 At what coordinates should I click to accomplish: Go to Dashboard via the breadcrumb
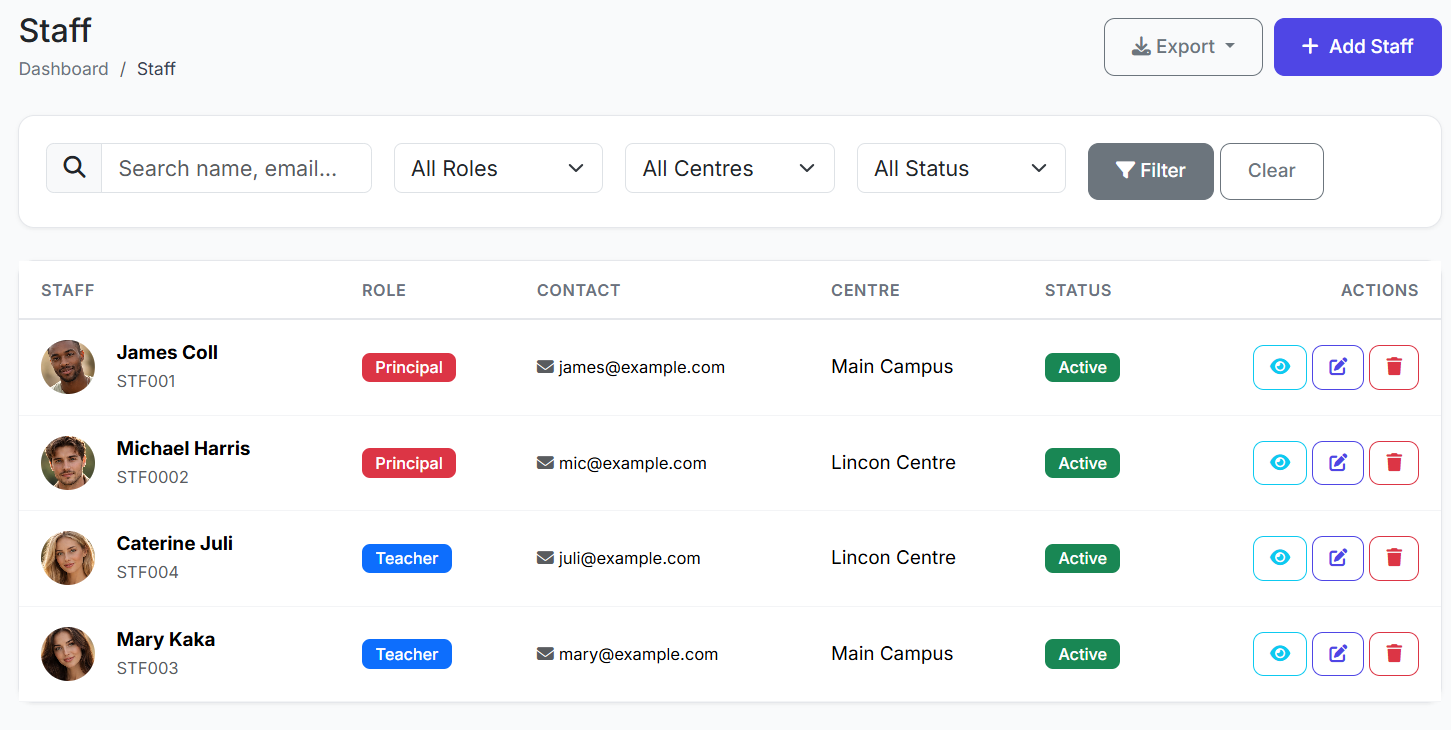pyautogui.click(x=64, y=69)
